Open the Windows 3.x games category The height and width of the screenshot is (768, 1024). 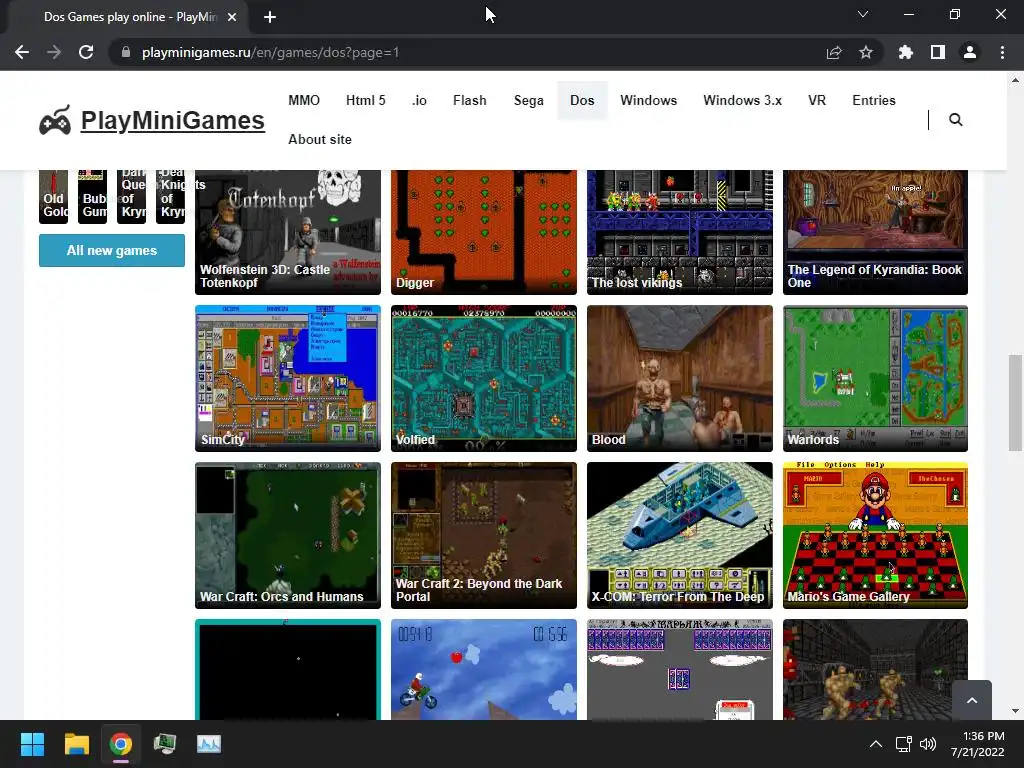click(743, 100)
